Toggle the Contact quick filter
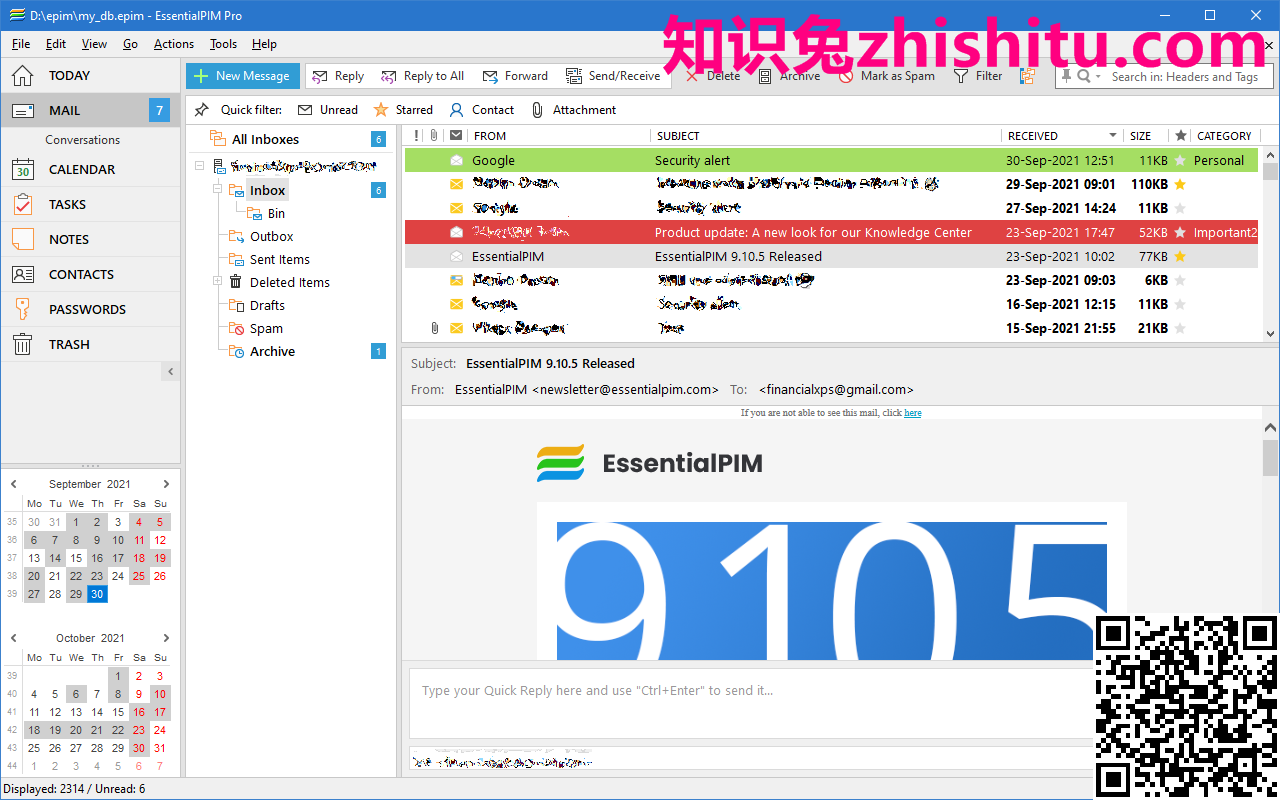This screenshot has height=800, width=1280. pyautogui.click(x=481, y=110)
